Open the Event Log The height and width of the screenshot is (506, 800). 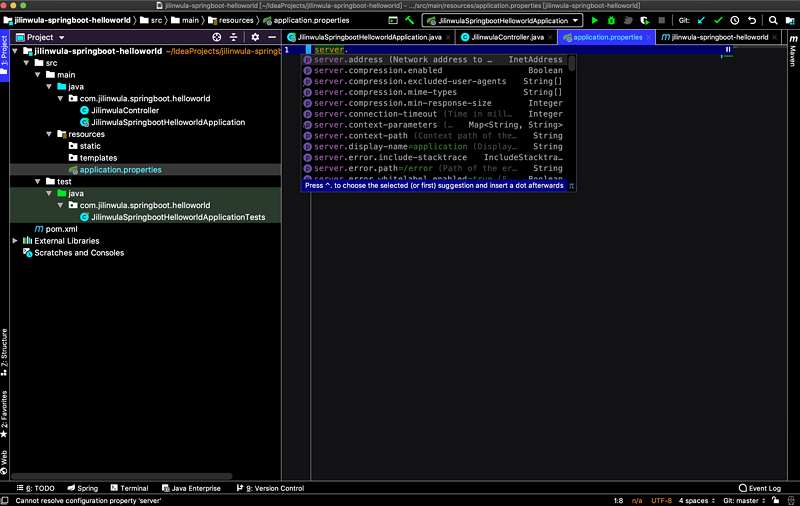coord(760,488)
